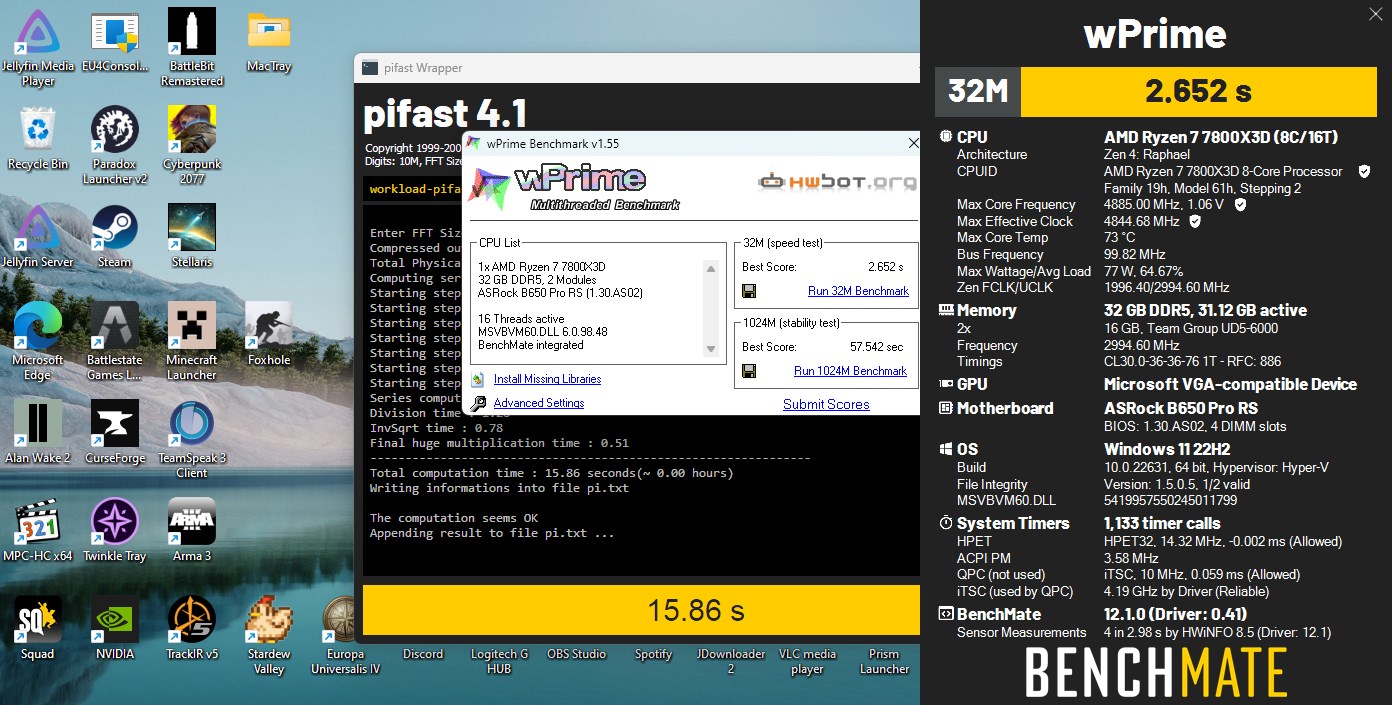The image size is (1392, 705).
Task: Select '16 Threads active' in CPU List
Action: (522, 319)
